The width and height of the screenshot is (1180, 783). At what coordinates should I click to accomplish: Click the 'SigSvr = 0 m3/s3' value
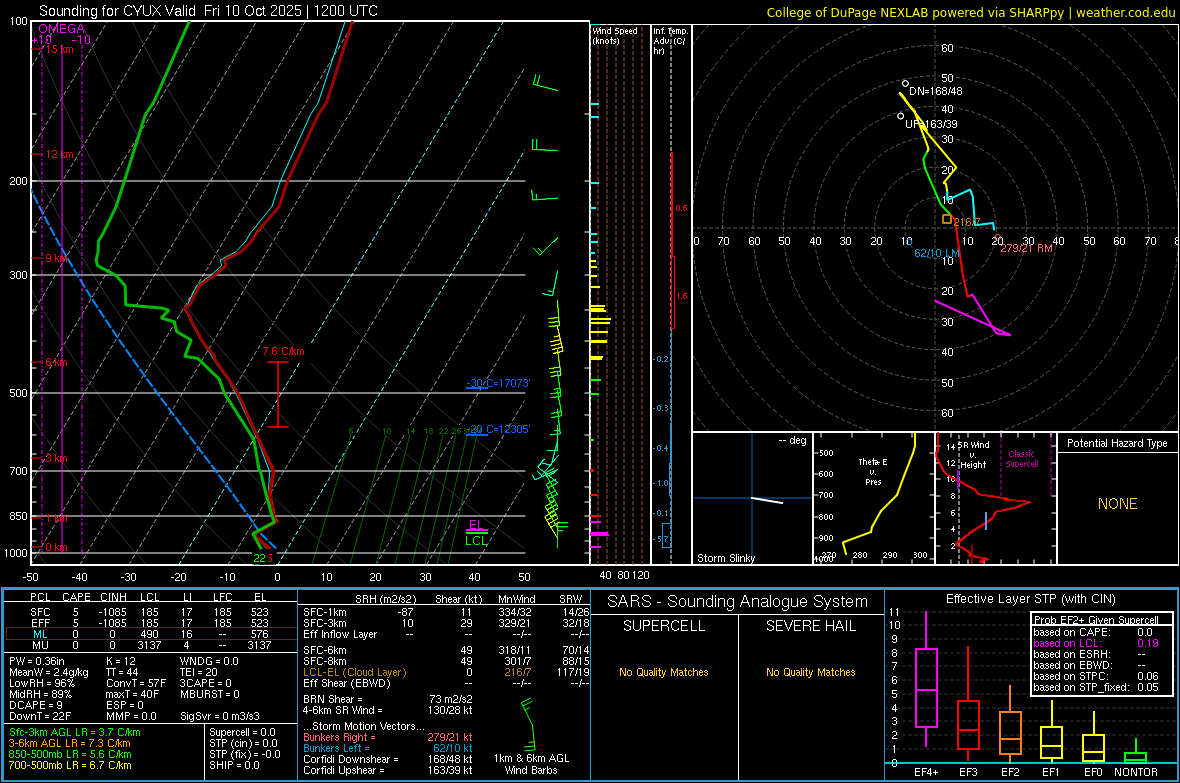pos(220,717)
